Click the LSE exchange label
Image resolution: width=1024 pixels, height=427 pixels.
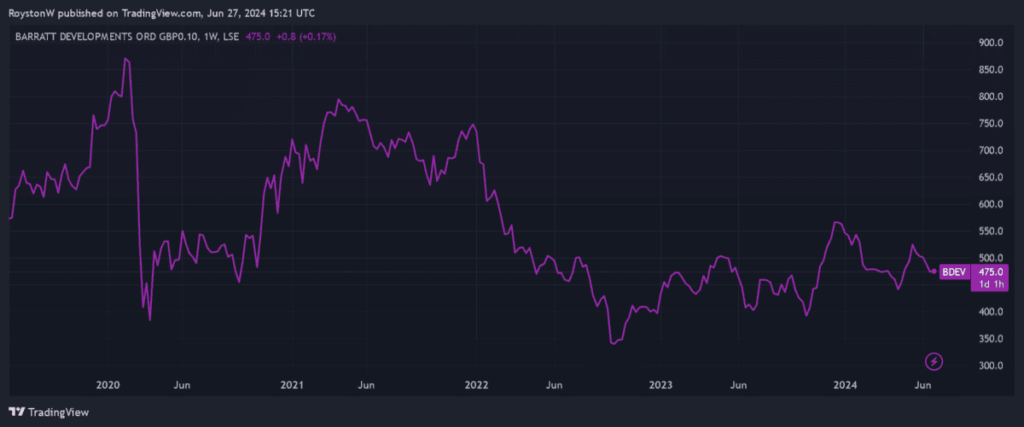pyautogui.click(x=231, y=36)
